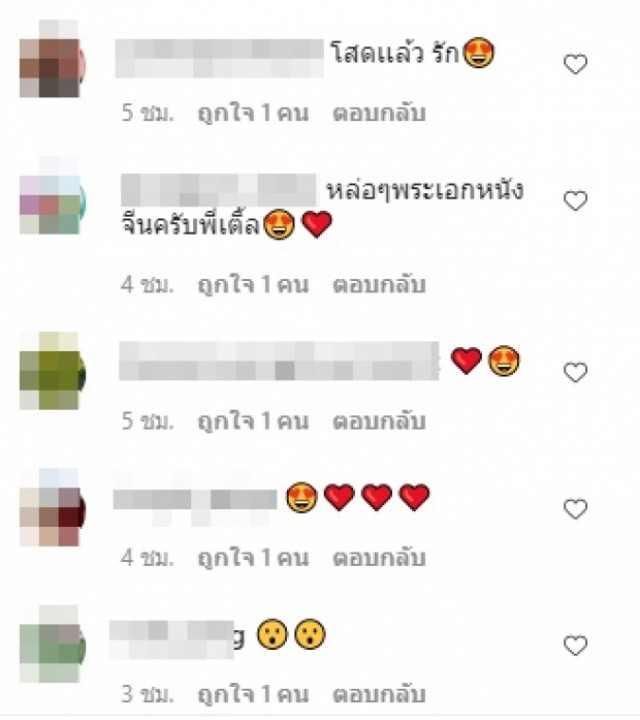Like the surprised-face emoji comment
The width and height of the screenshot is (640, 720).
coord(575,646)
